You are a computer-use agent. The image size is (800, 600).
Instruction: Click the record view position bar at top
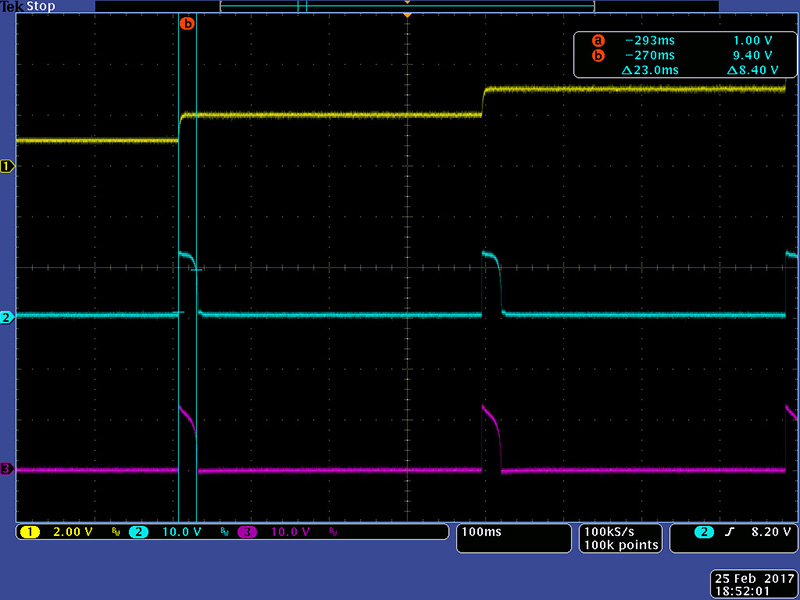tap(407, 6)
